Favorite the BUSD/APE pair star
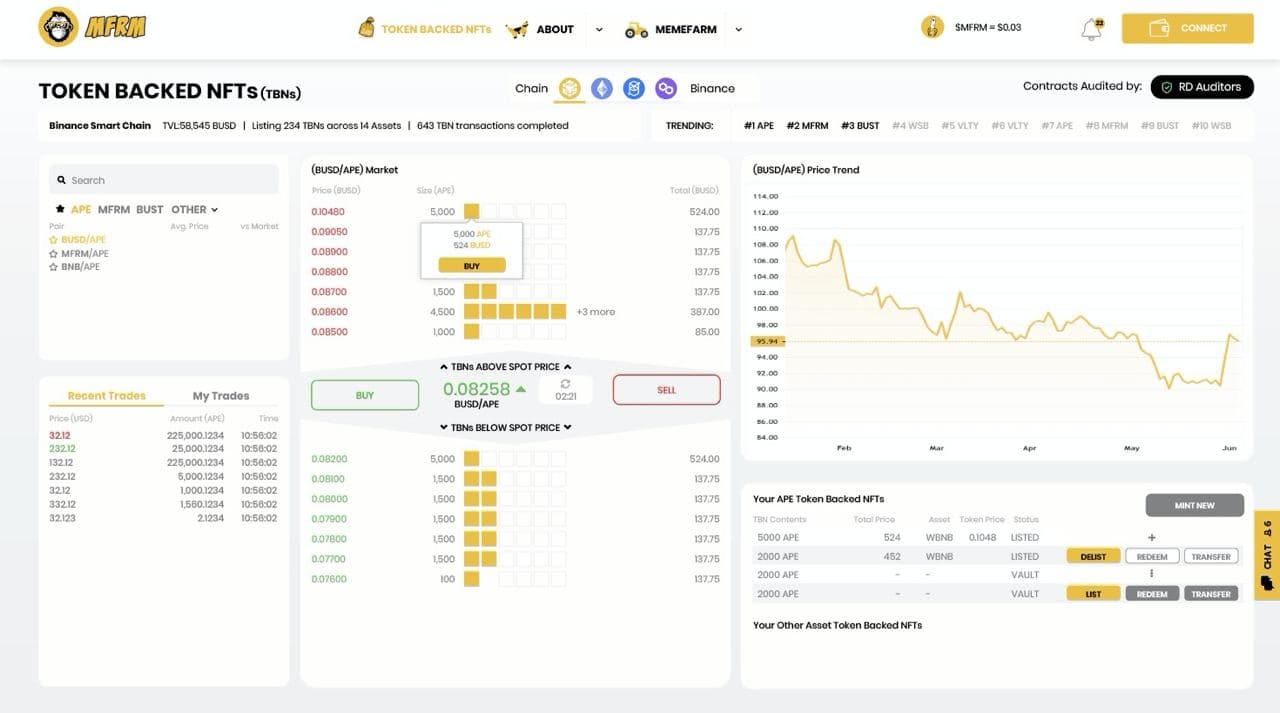1280x713 pixels. pyautogui.click(x=54, y=240)
